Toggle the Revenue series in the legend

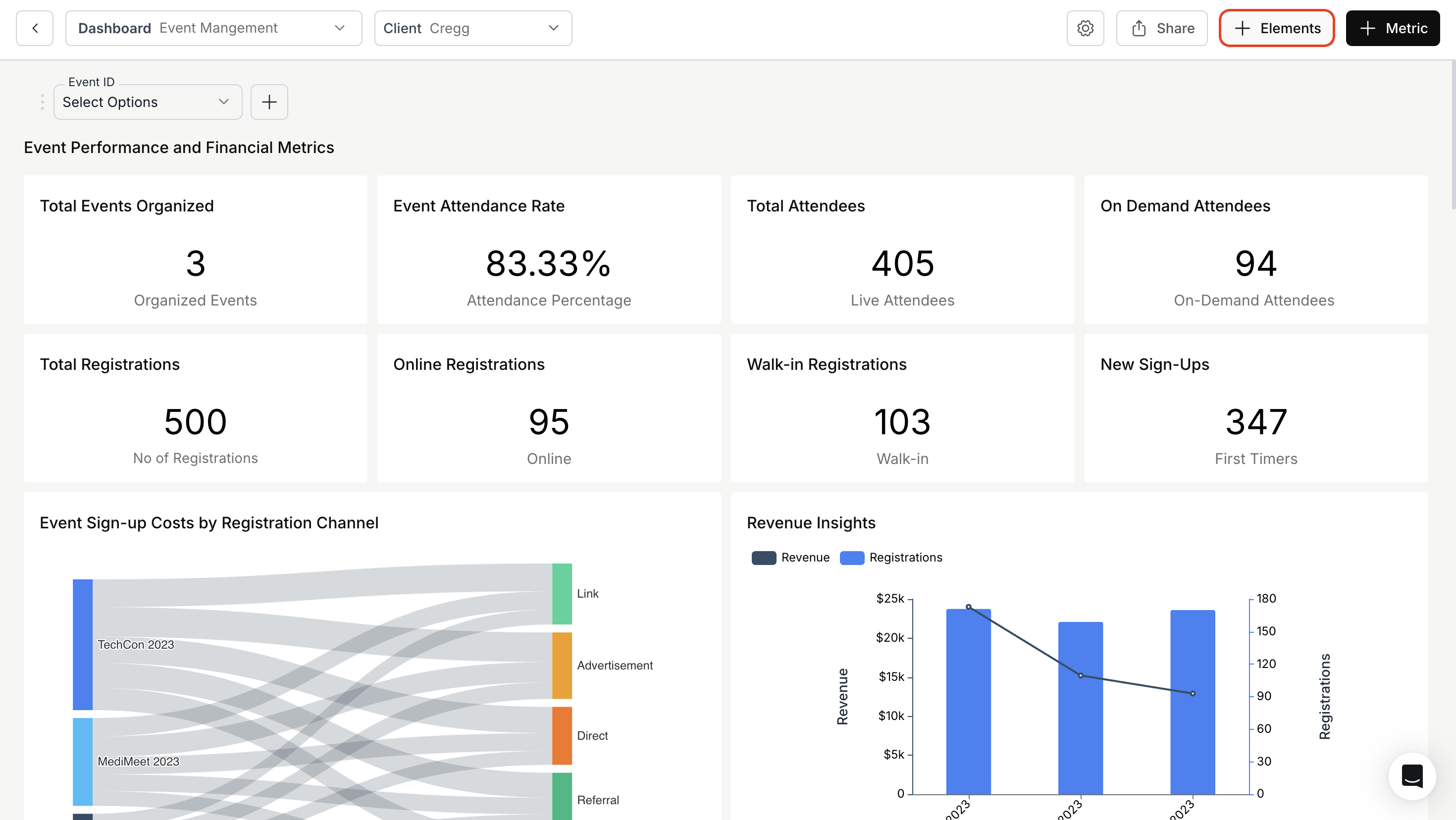pos(791,557)
